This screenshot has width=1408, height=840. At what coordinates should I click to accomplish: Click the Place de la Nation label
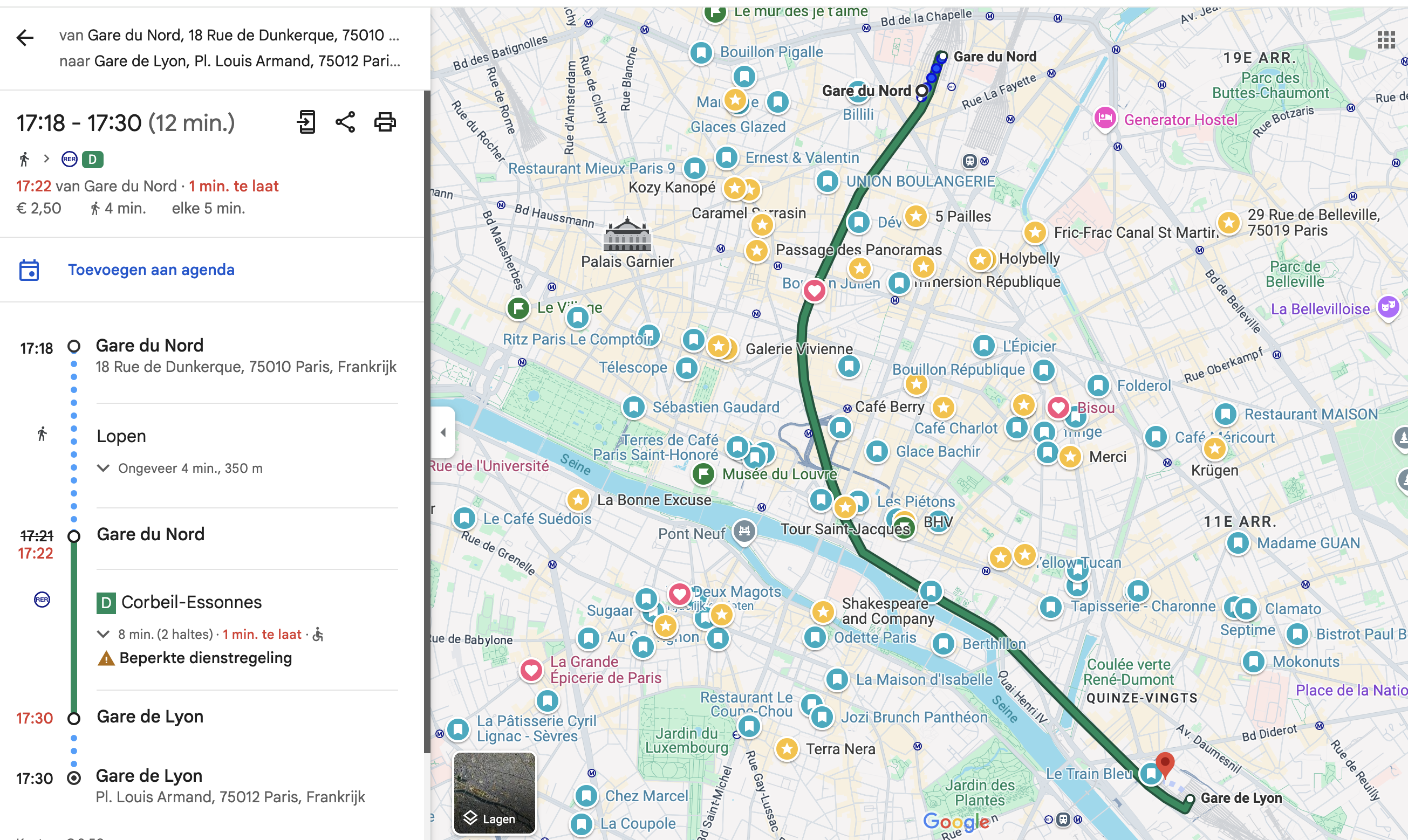[x=1351, y=690]
